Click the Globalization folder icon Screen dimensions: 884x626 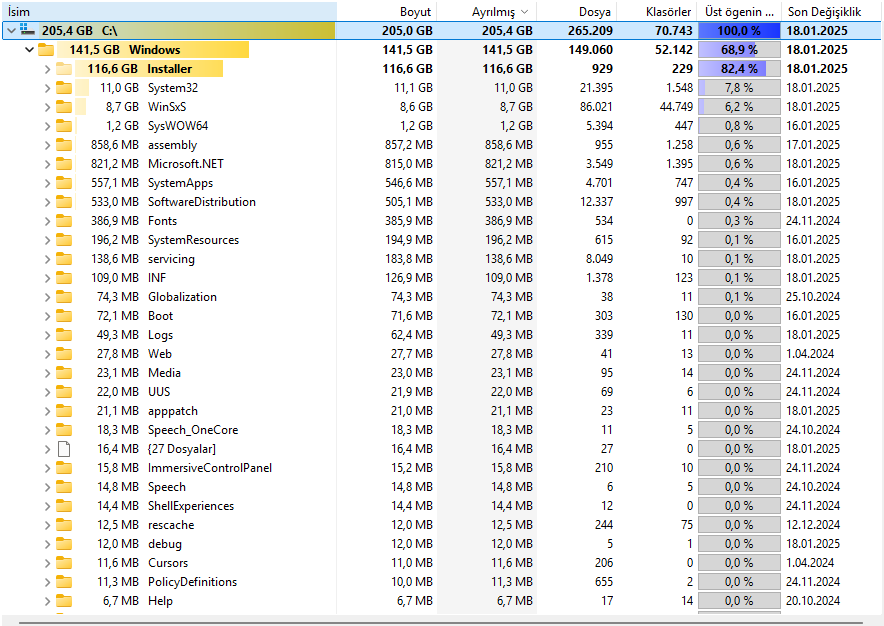click(x=64, y=297)
